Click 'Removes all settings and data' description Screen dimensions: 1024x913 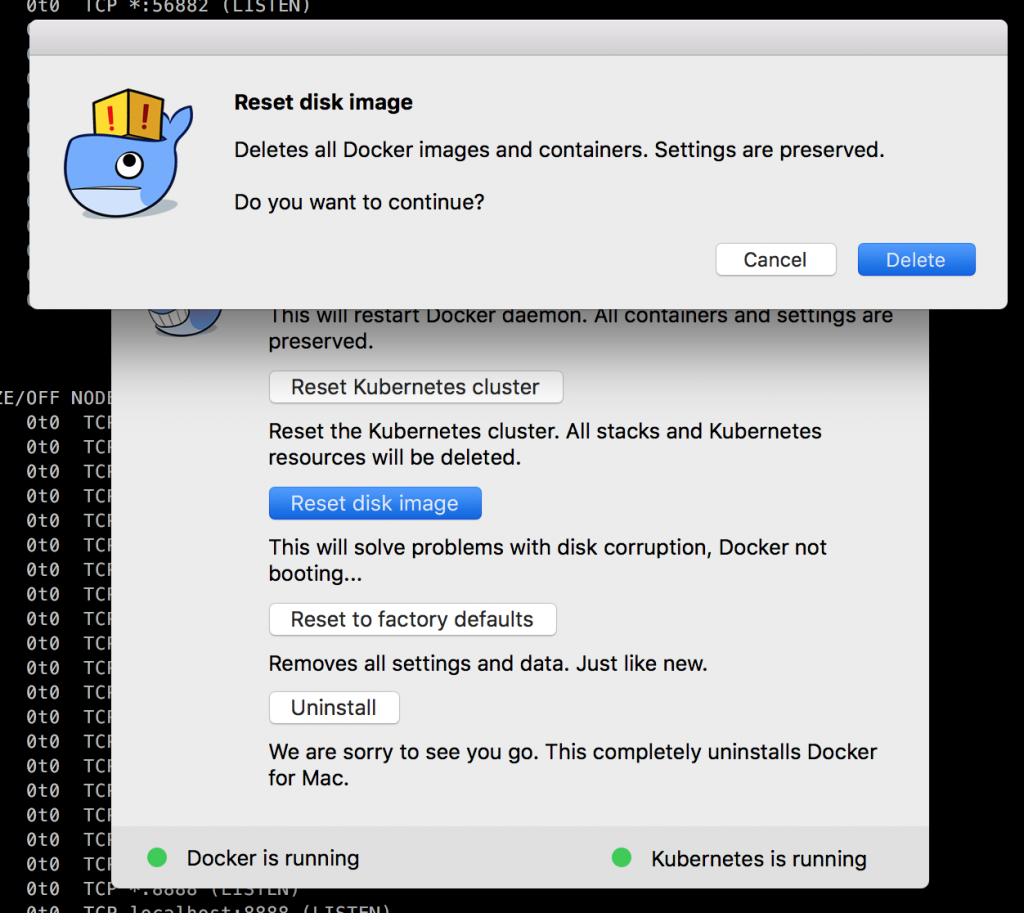pos(488,664)
